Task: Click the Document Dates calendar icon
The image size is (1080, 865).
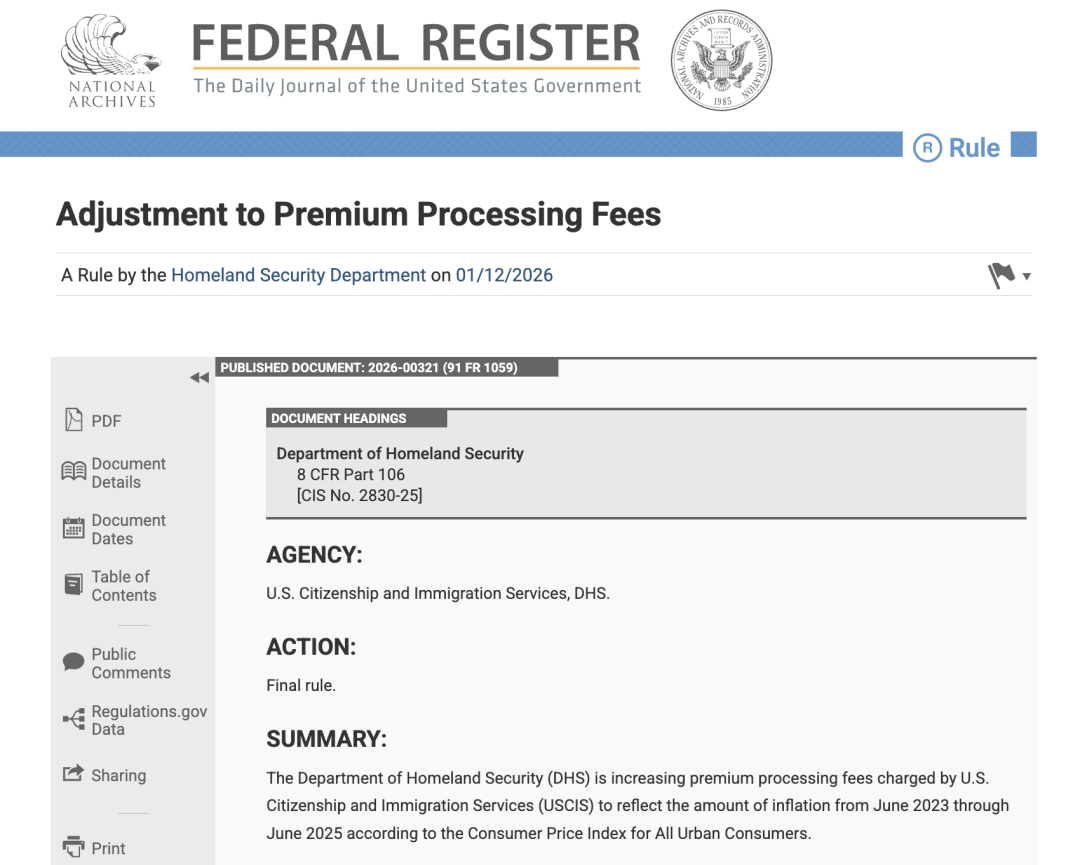Action: tap(74, 529)
